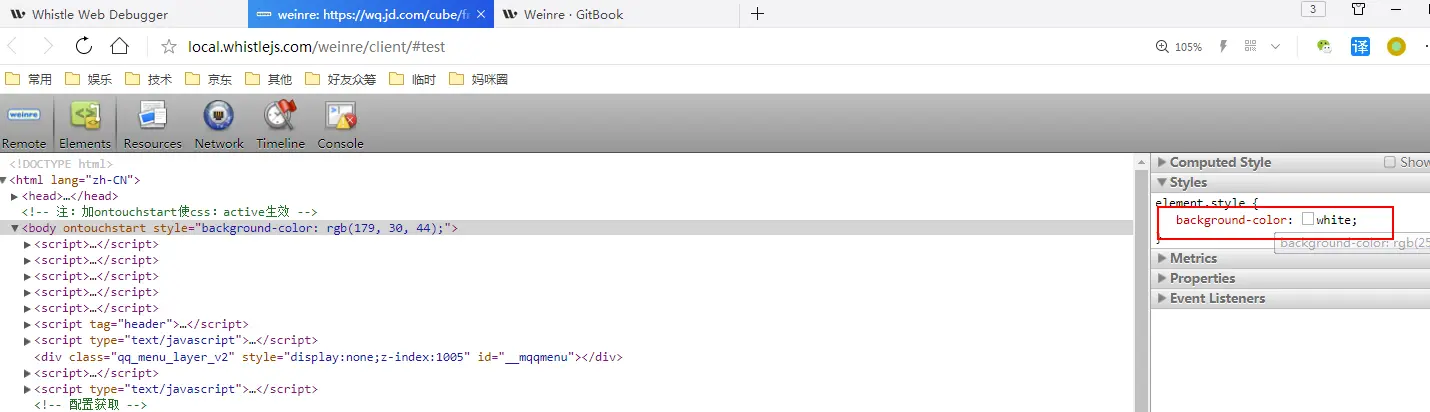Select the 配置获取 comment line
This screenshot has height=412, width=1430.
91,404
